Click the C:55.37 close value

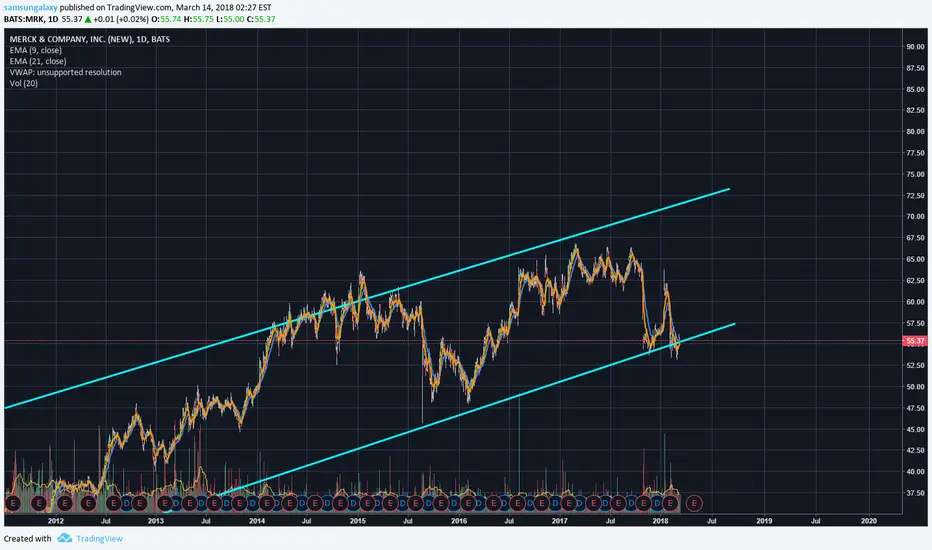click(261, 19)
